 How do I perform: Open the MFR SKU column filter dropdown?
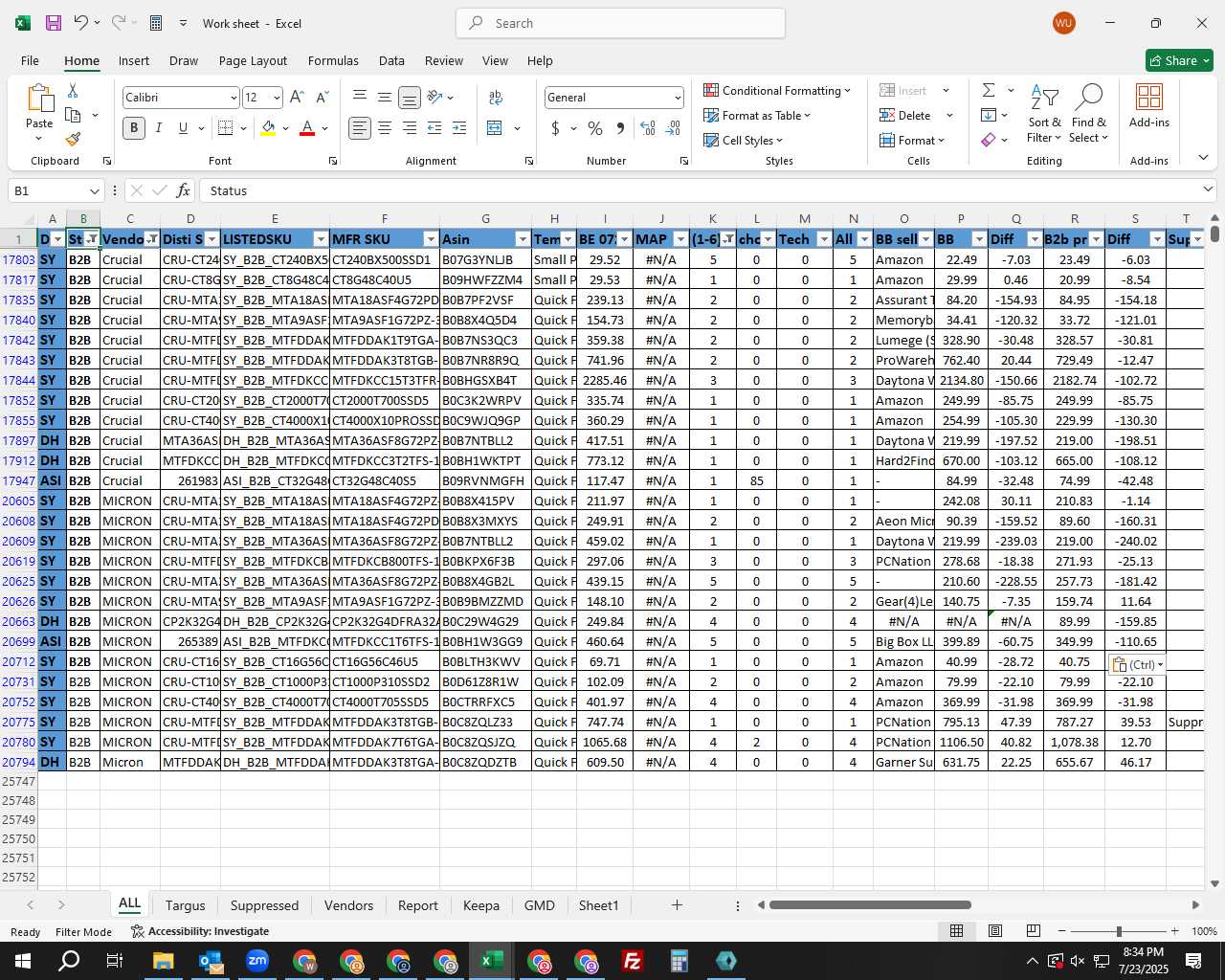pos(431,239)
